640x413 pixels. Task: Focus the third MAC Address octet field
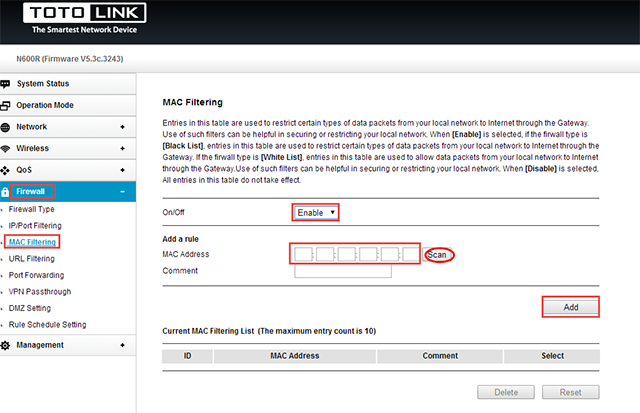coord(347,255)
